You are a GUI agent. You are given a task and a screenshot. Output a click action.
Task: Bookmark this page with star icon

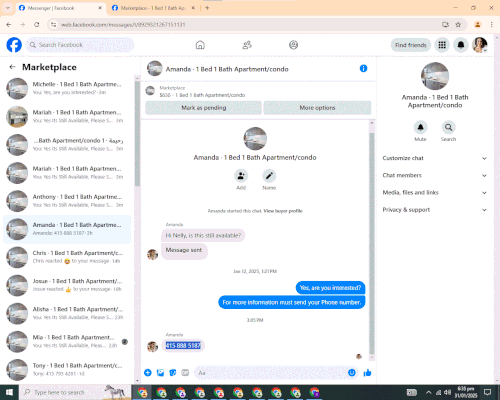click(458, 25)
